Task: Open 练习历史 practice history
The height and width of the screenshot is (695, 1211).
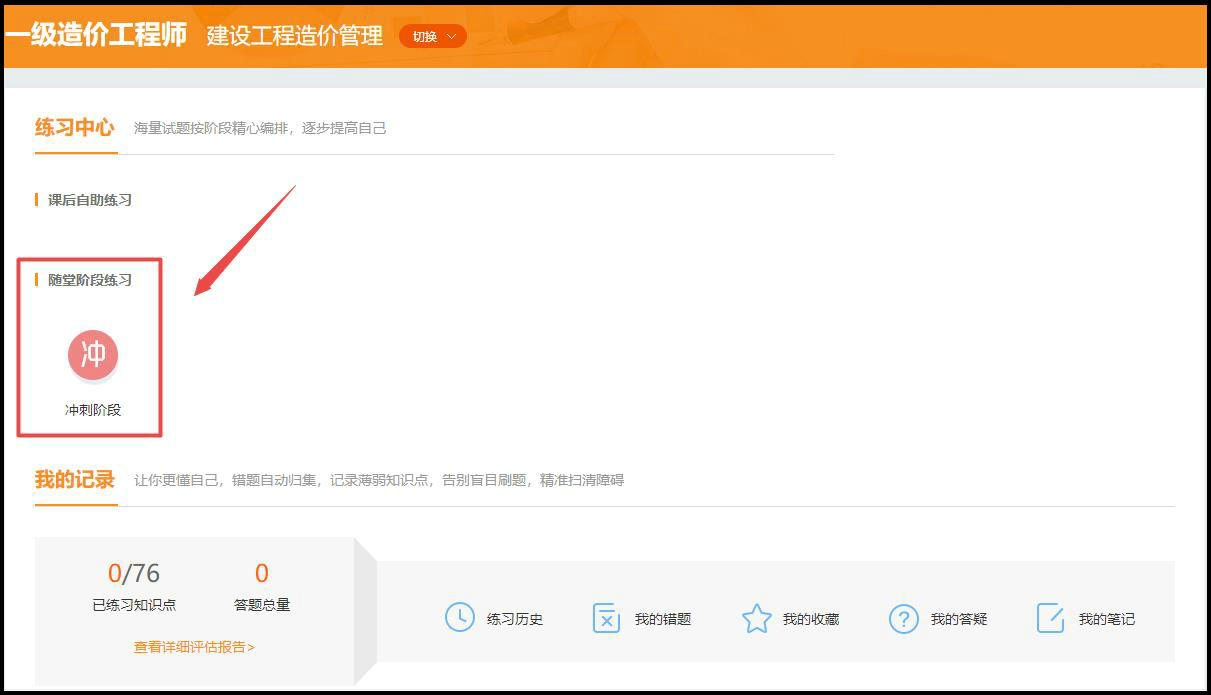Action: [x=517, y=618]
